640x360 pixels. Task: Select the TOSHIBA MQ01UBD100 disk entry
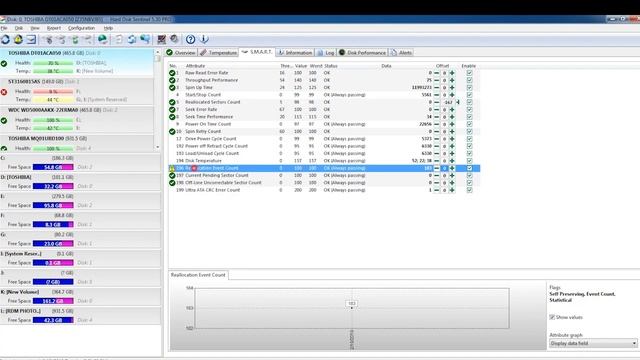(77, 143)
